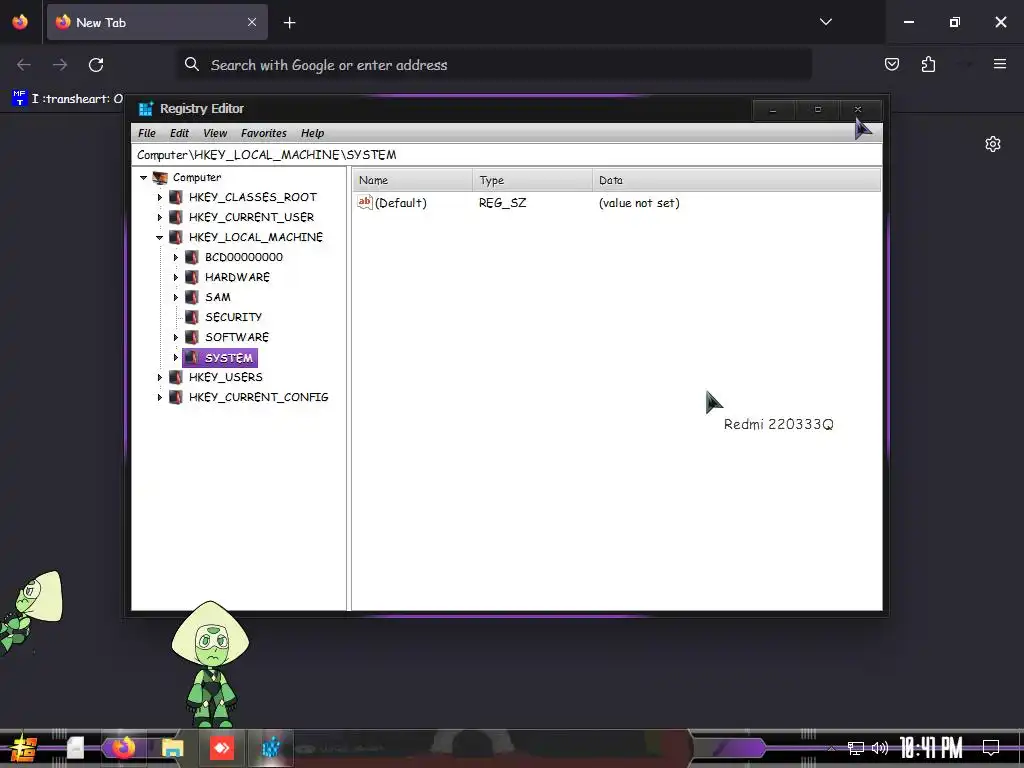Click the Firefox search and address bar

[495, 65]
